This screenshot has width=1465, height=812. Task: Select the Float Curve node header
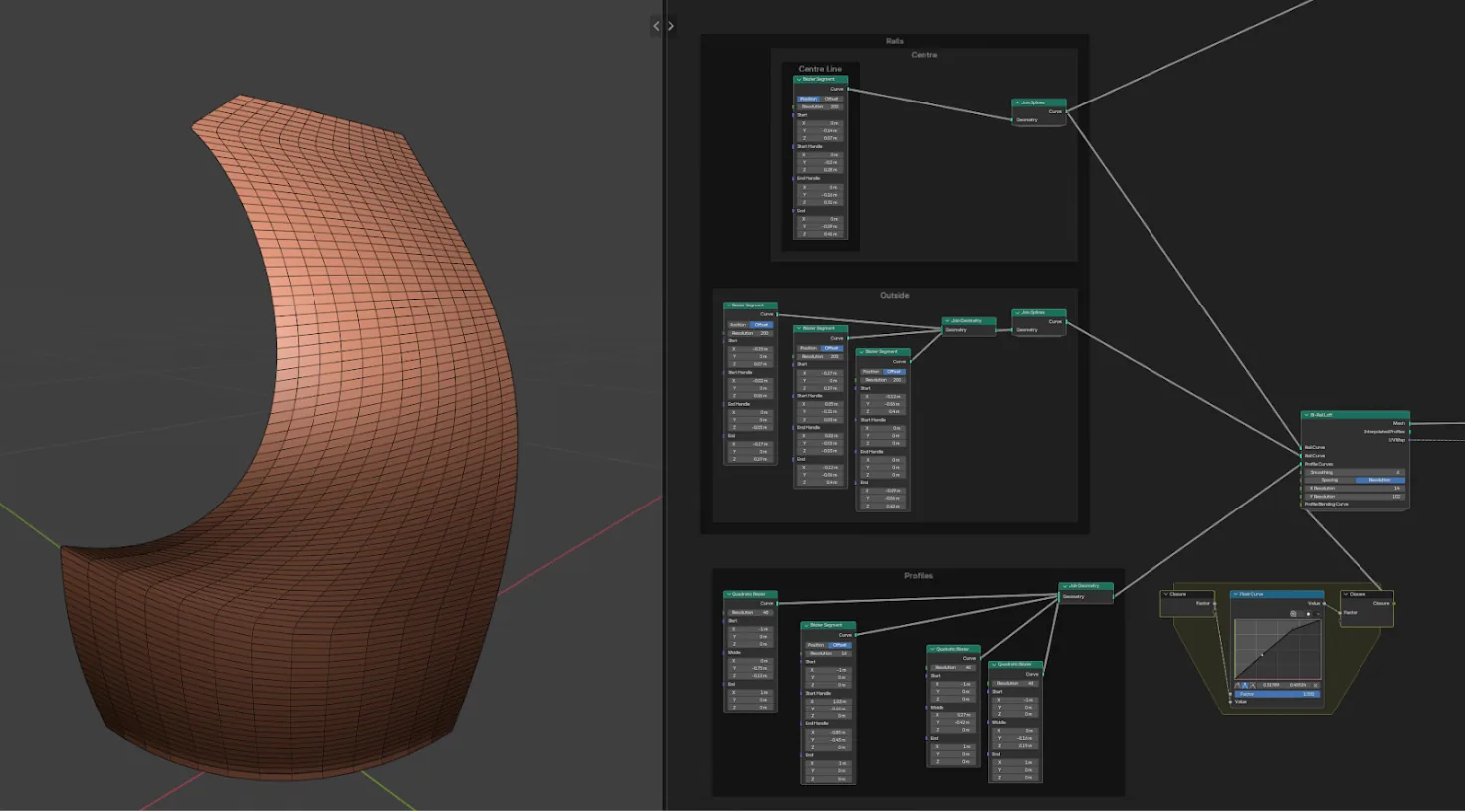[1277, 594]
